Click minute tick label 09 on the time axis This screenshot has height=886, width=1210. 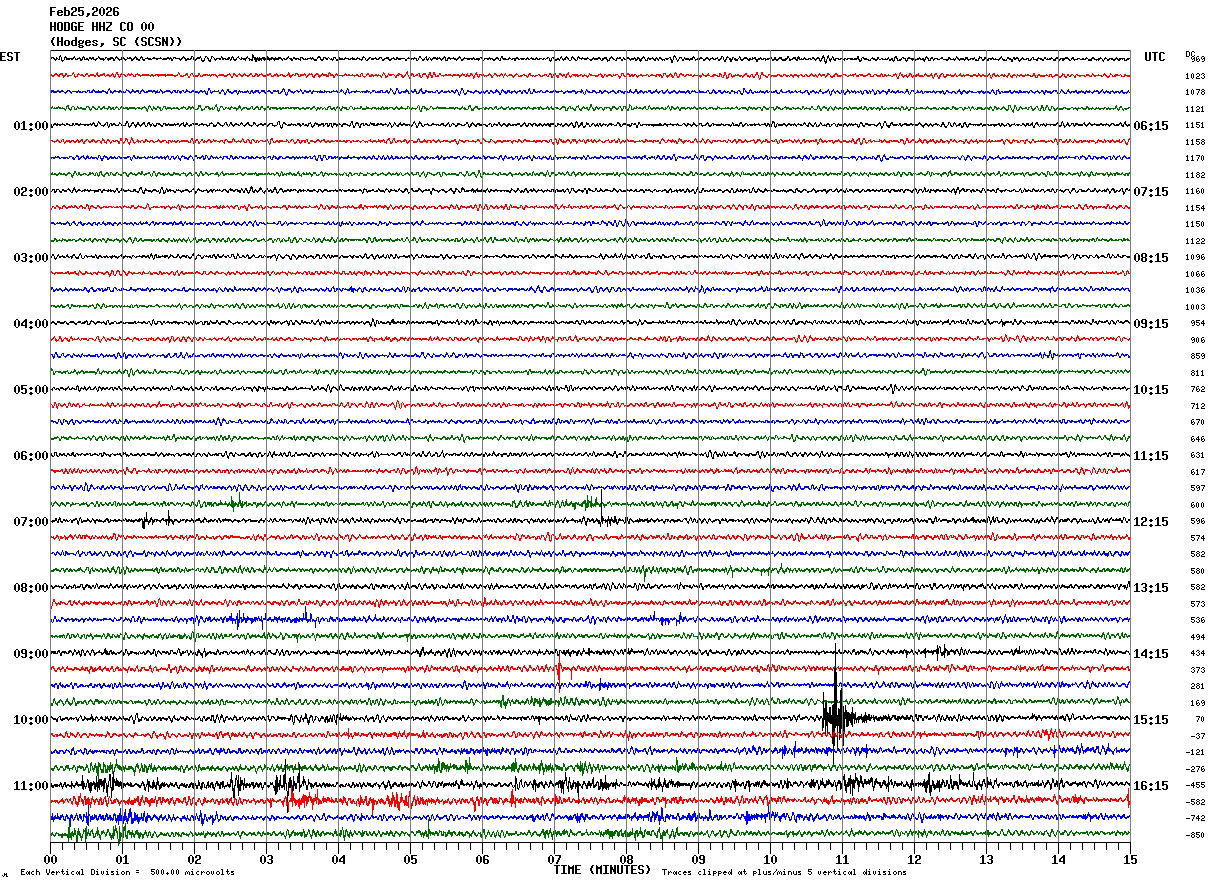point(698,859)
